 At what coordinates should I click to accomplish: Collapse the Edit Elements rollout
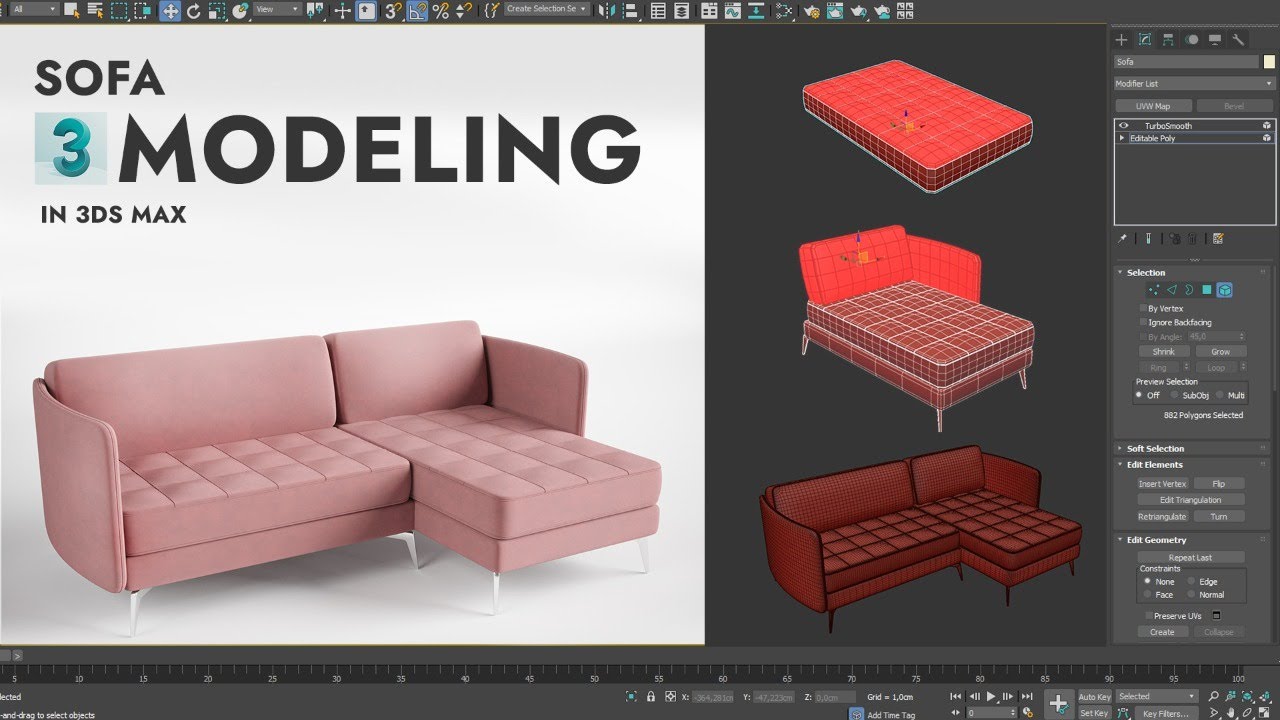click(x=1120, y=464)
